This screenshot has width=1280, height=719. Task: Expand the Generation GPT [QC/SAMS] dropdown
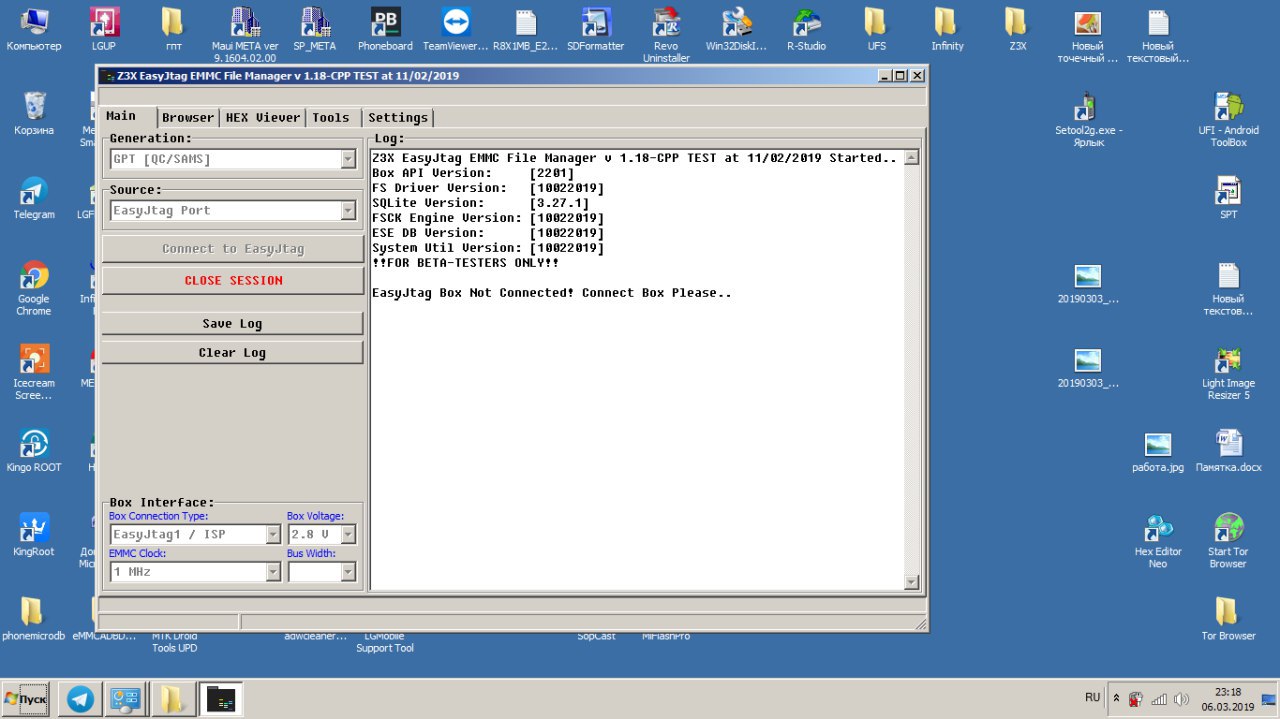(348, 159)
